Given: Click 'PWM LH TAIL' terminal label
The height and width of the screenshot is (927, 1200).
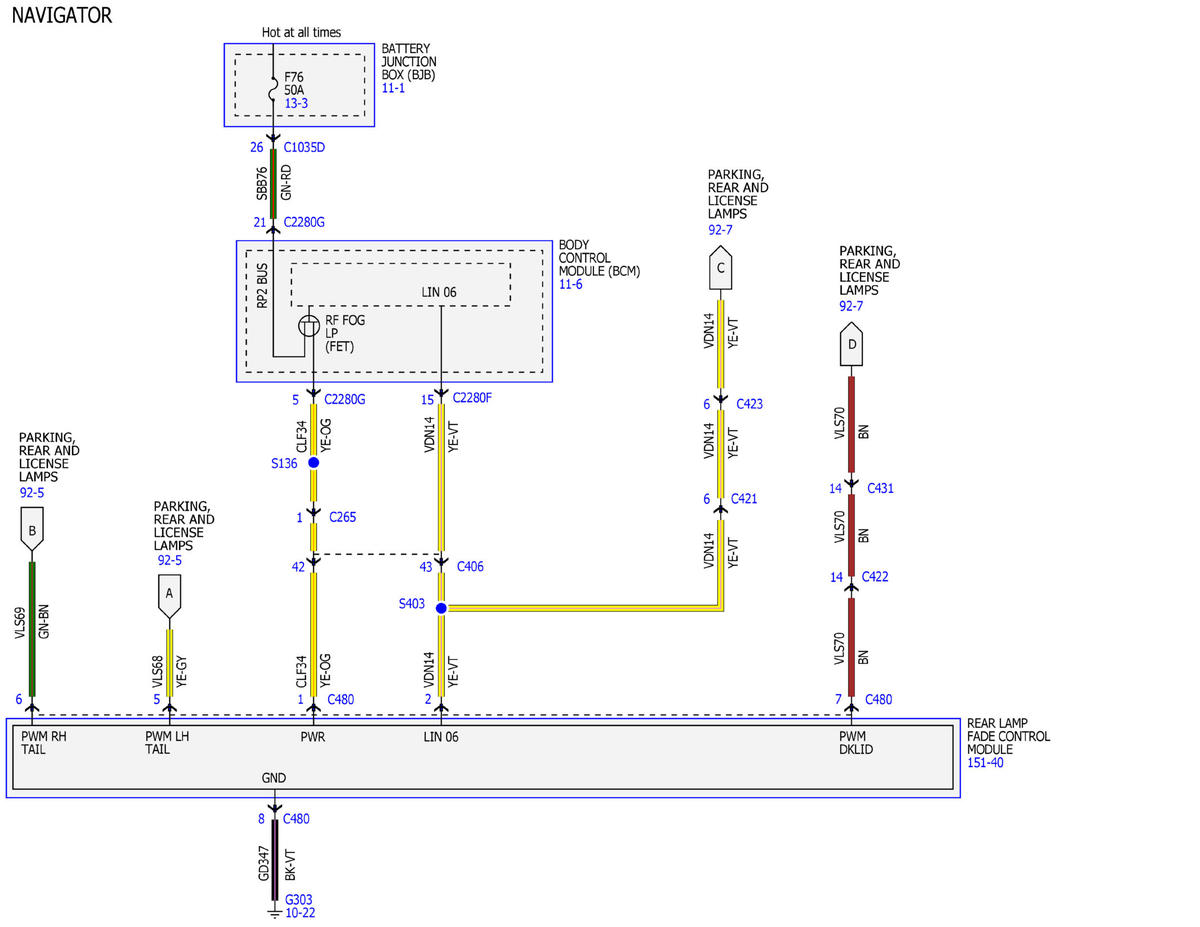Looking at the screenshot, I should [167, 742].
